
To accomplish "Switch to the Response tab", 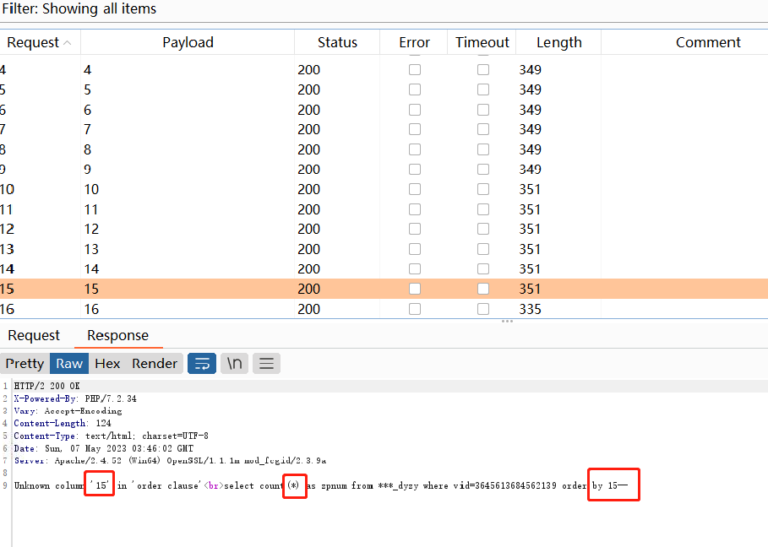I will click(117, 335).
